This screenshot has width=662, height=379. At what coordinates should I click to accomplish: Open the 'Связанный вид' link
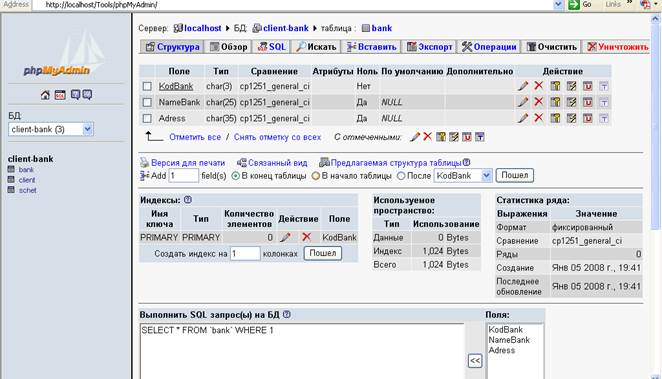click(277, 162)
